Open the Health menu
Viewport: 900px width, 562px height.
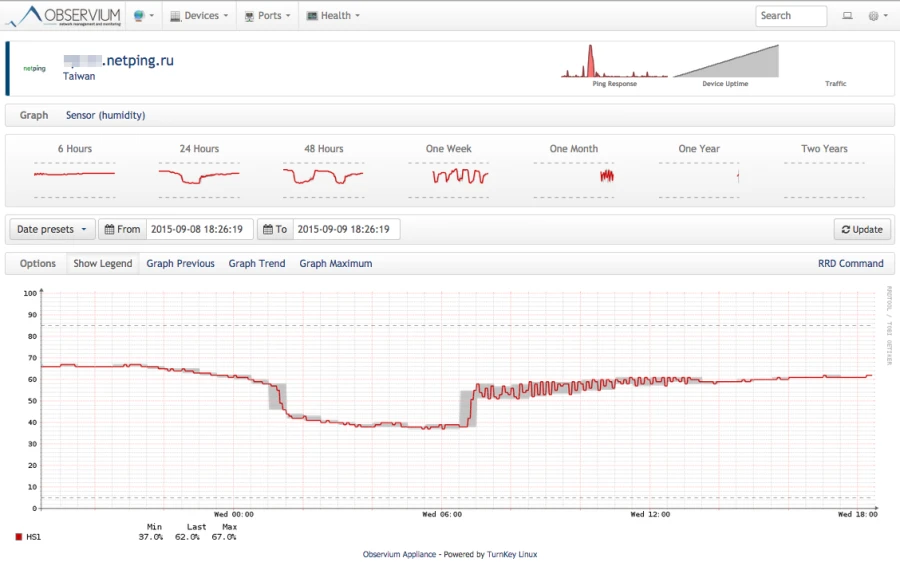pyautogui.click(x=333, y=16)
